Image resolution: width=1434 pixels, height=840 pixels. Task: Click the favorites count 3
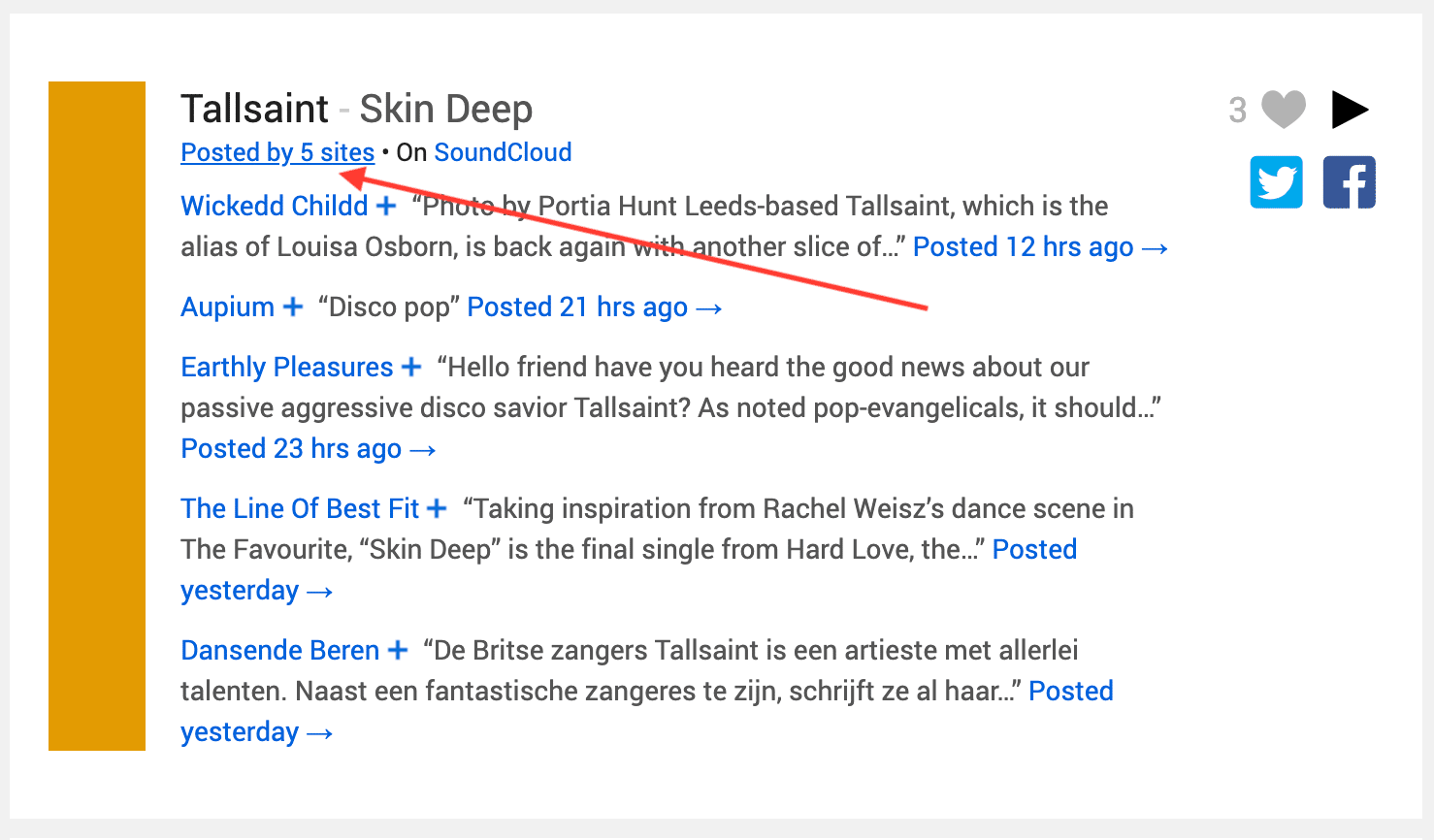point(1238,110)
